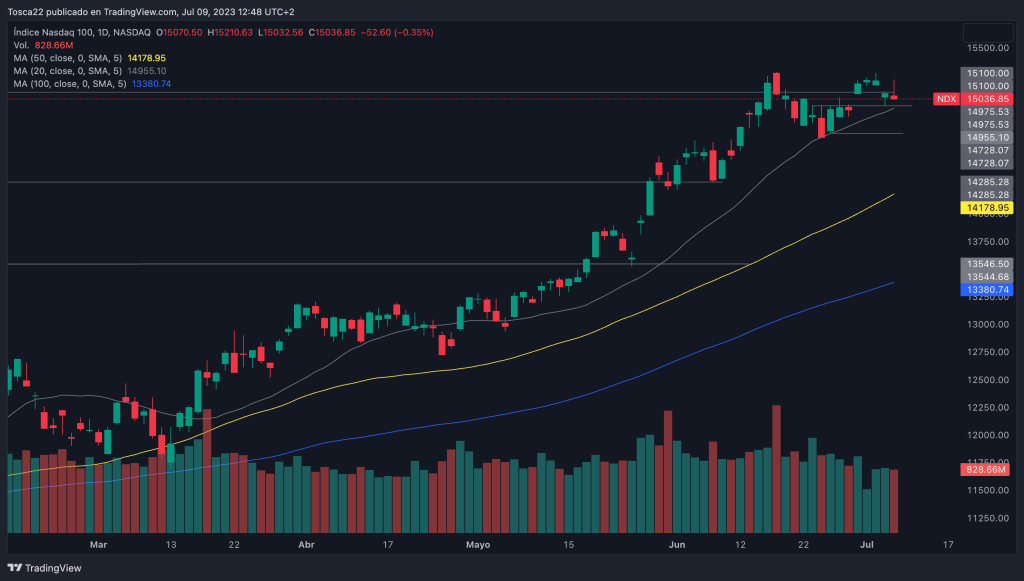Click the 13546.50 price axis label
The width and height of the screenshot is (1024, 581).
pos(988,264)
